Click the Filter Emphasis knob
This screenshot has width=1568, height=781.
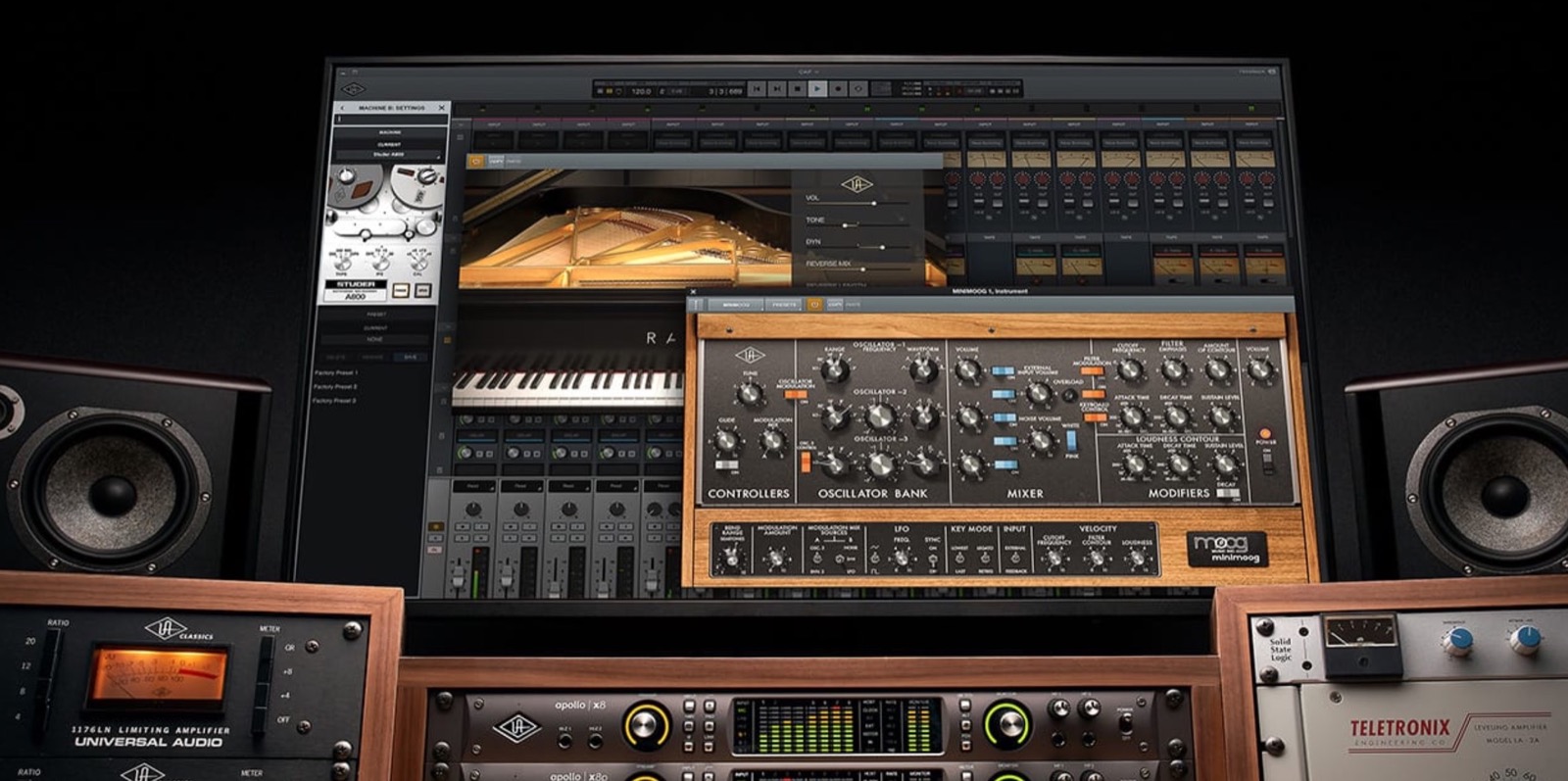pyautogui.click(x=1174, y=370)
